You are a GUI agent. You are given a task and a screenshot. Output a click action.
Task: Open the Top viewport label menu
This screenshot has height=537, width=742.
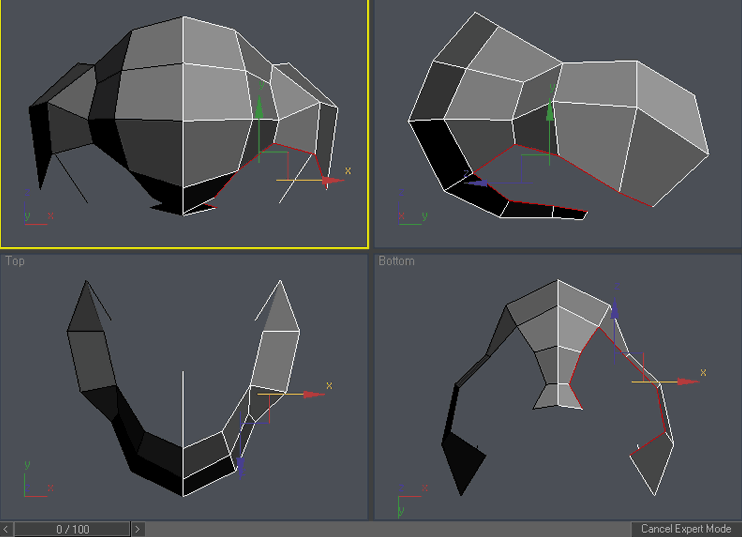[x=15, y=261]
